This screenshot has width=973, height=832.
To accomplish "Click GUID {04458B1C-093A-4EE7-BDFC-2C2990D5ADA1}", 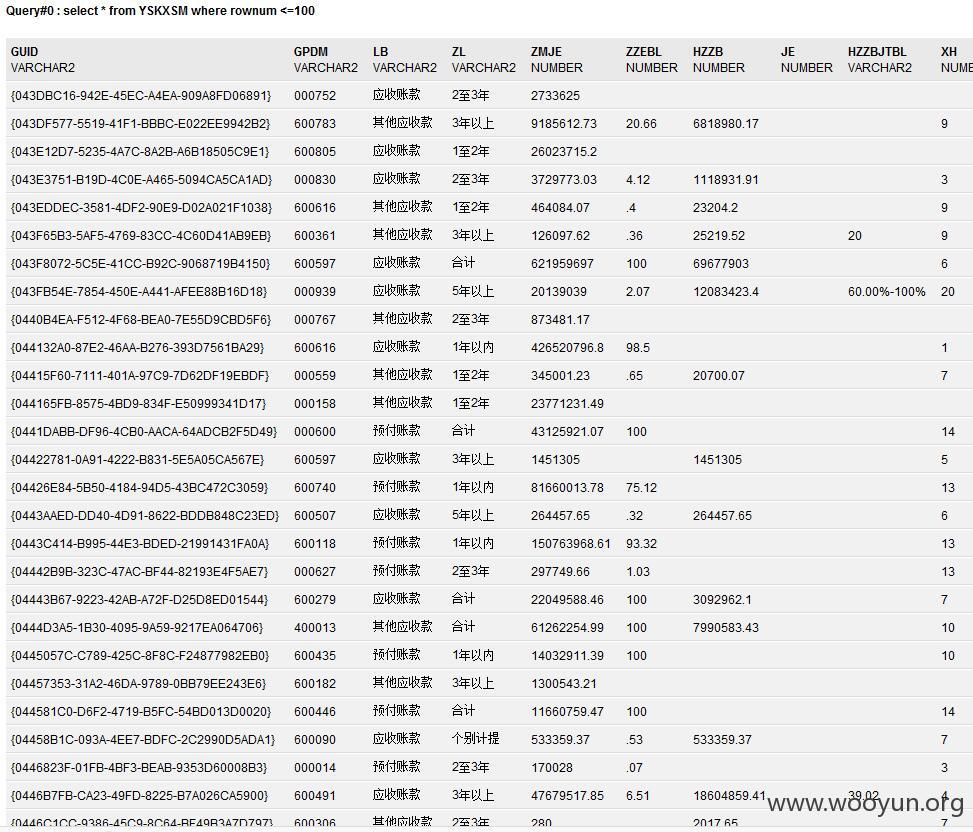I will 143,740.
